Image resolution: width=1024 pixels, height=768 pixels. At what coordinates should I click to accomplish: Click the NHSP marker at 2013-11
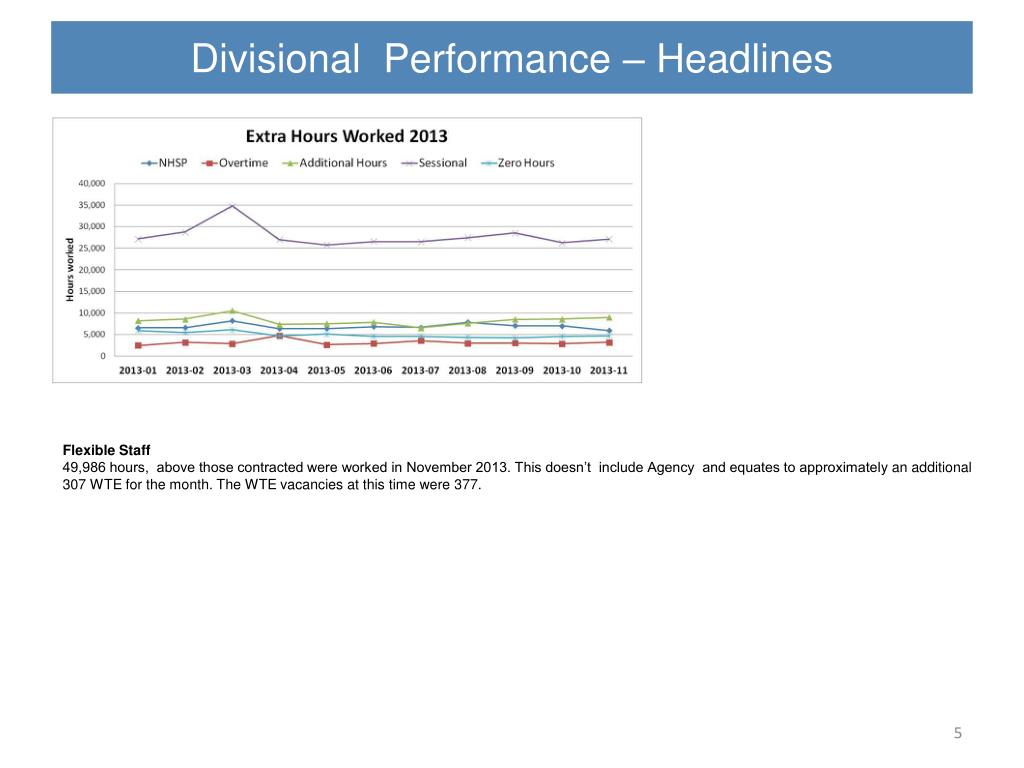609,330
